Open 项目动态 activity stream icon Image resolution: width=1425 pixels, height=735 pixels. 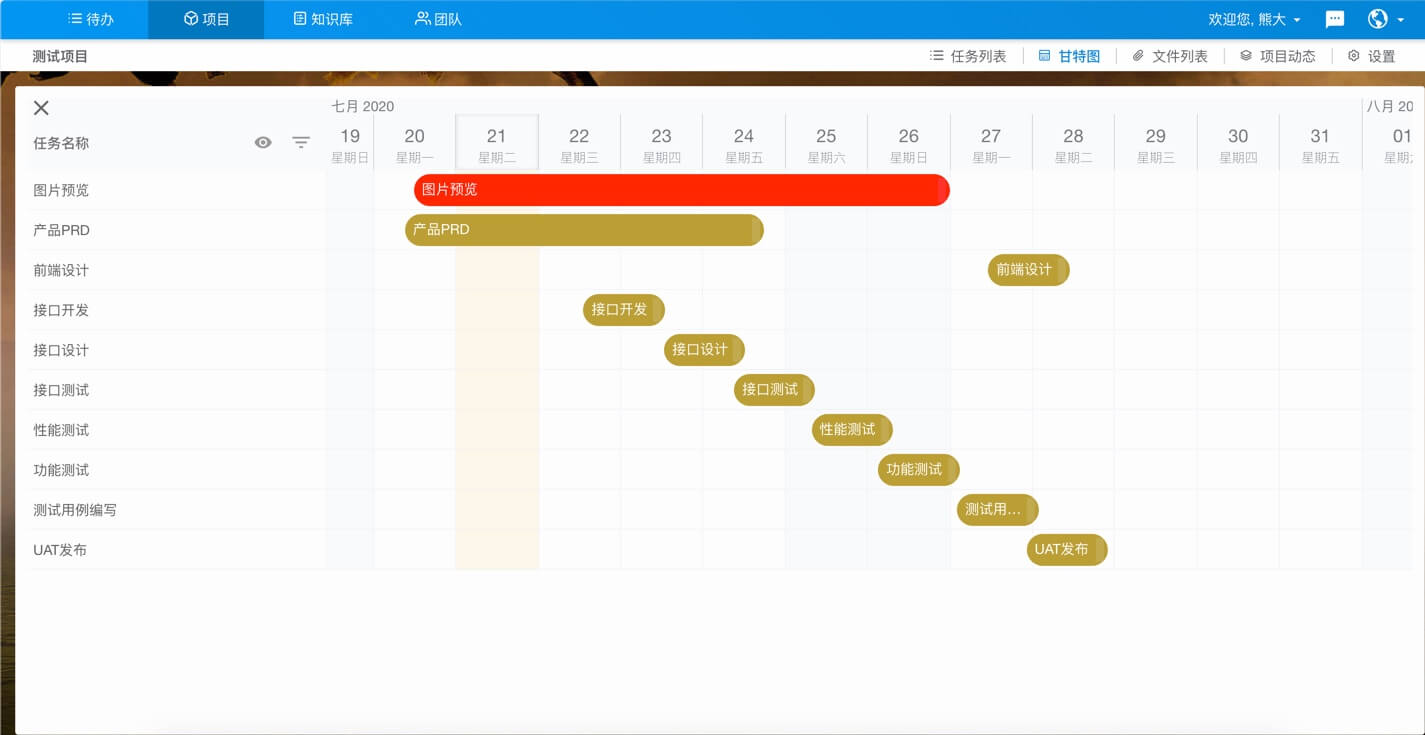tap(1244, 55)
